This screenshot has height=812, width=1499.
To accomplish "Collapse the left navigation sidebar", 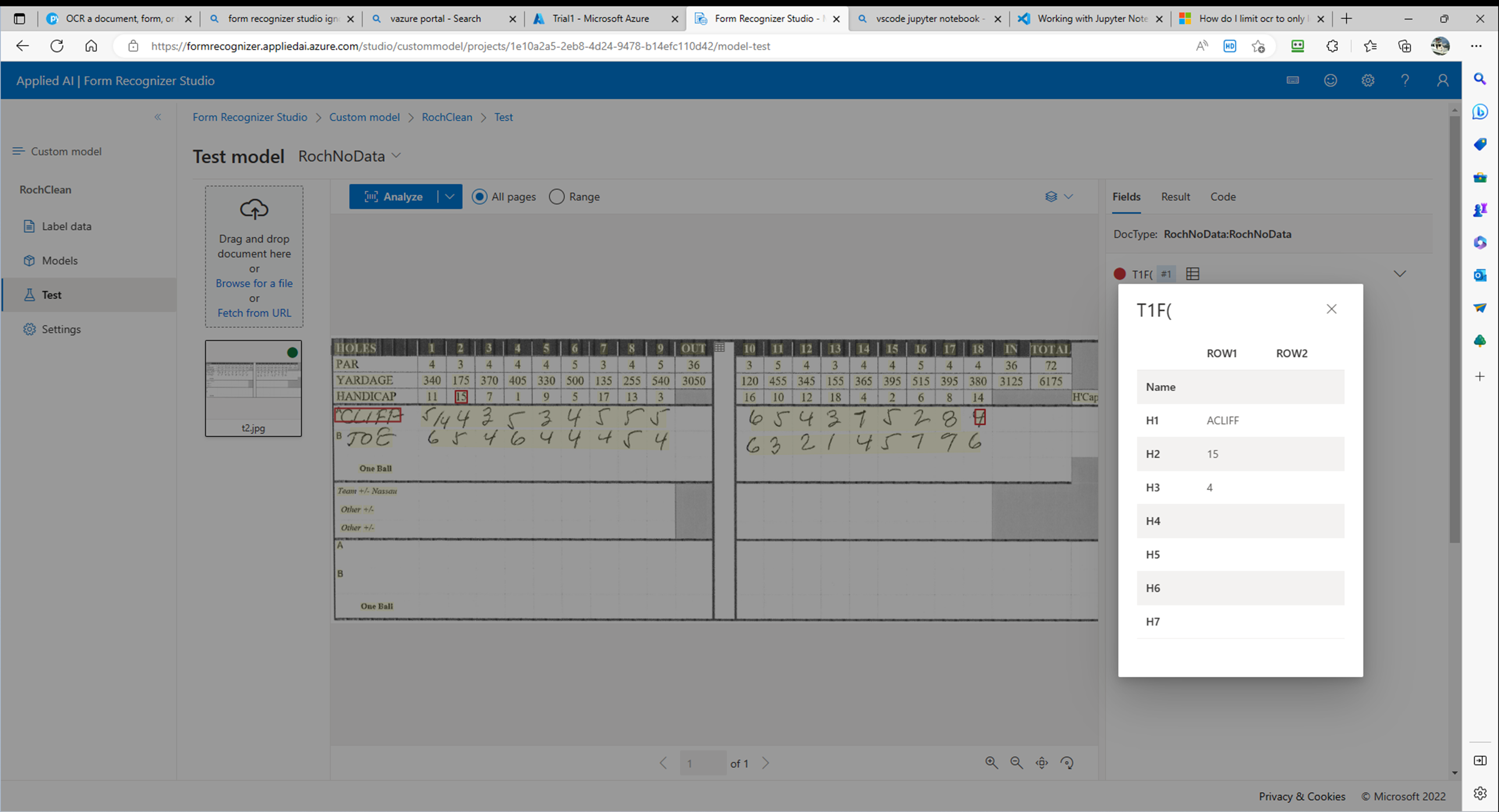I will [x=158, y=117].
